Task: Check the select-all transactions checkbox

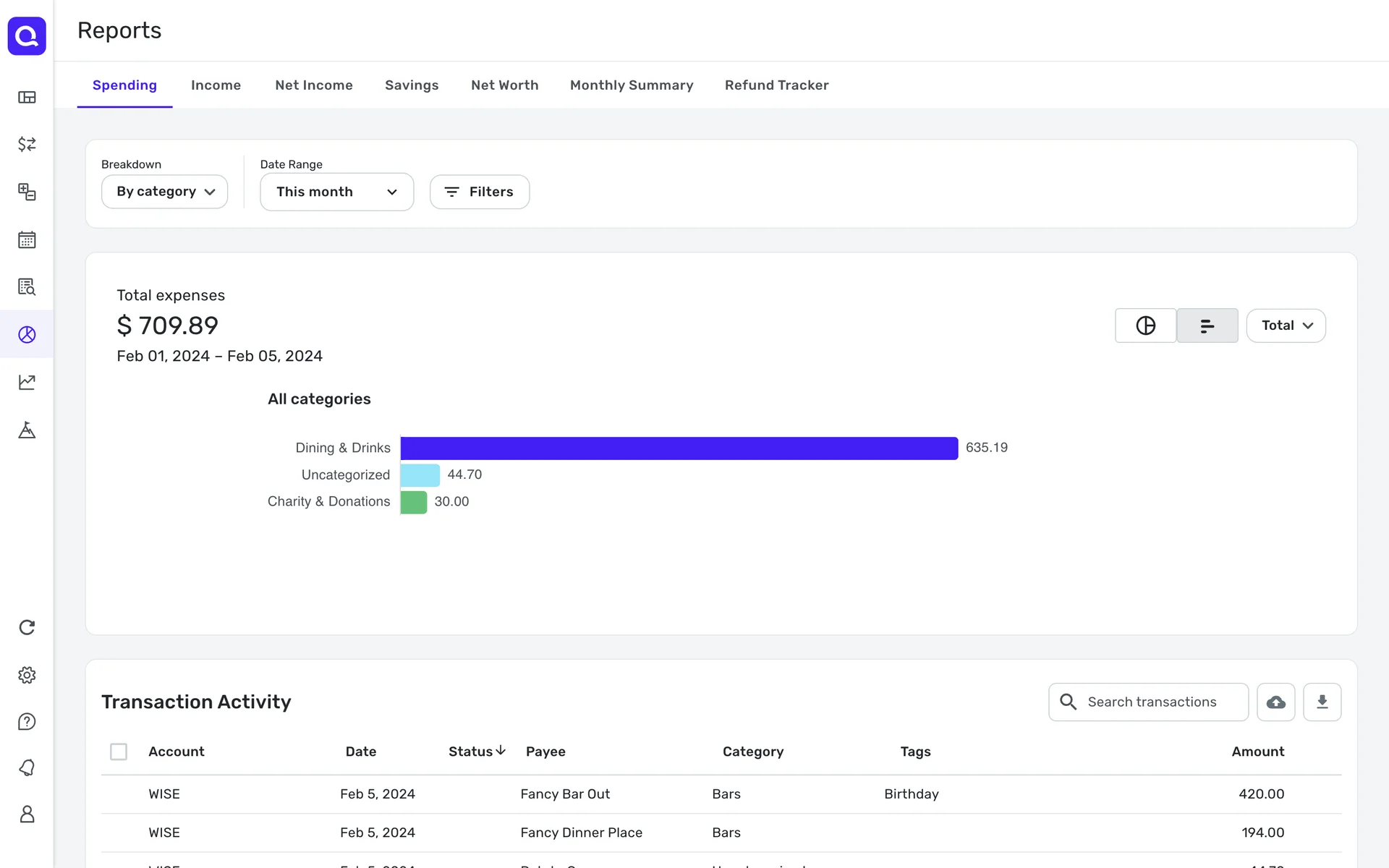Action: point(119,752)
